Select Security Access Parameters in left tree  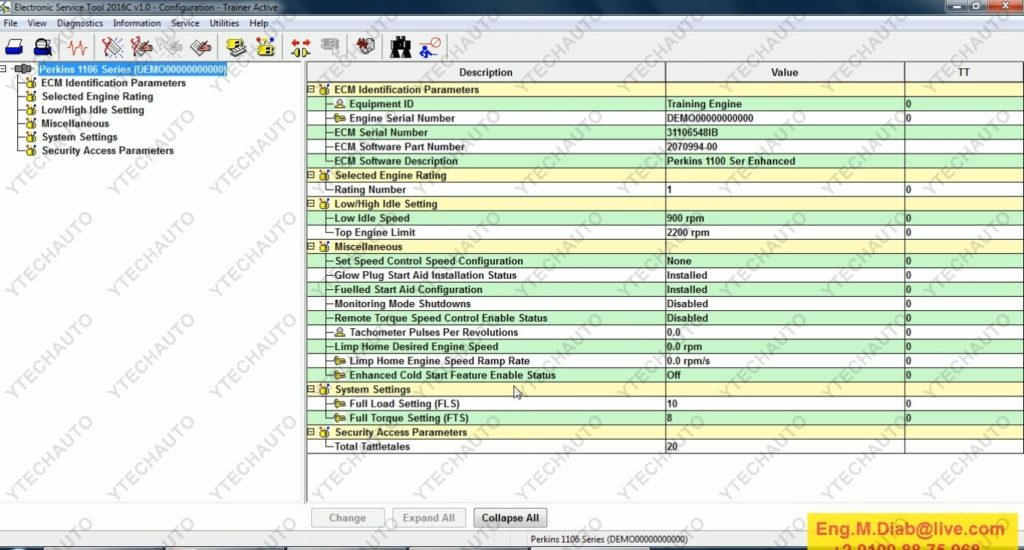click(107, 151)
